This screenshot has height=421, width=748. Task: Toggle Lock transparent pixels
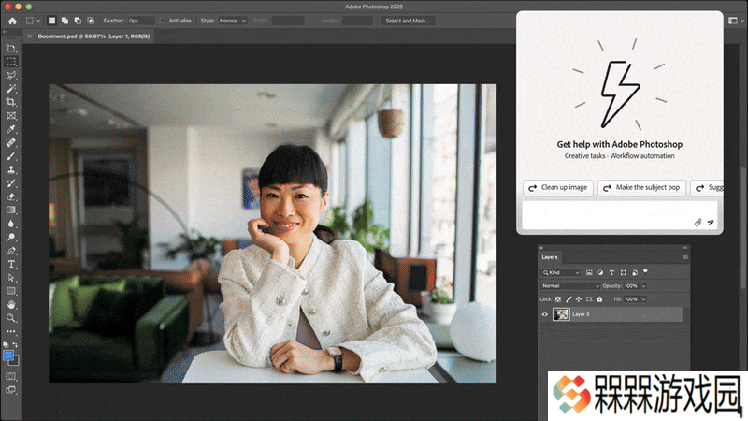tap(558, 299)
